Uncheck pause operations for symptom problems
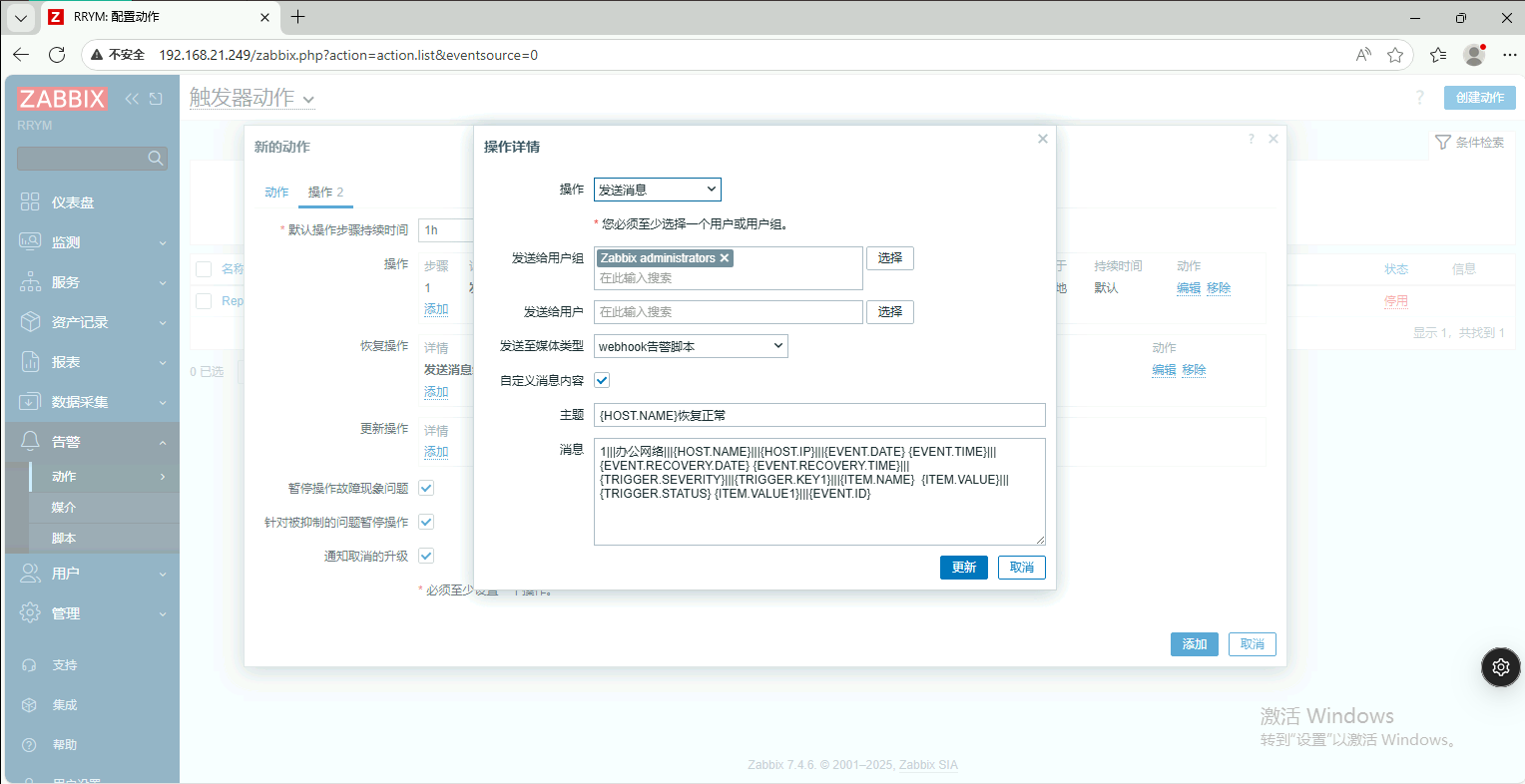Screen dimensions: 1525x784 tap(426, 488)
